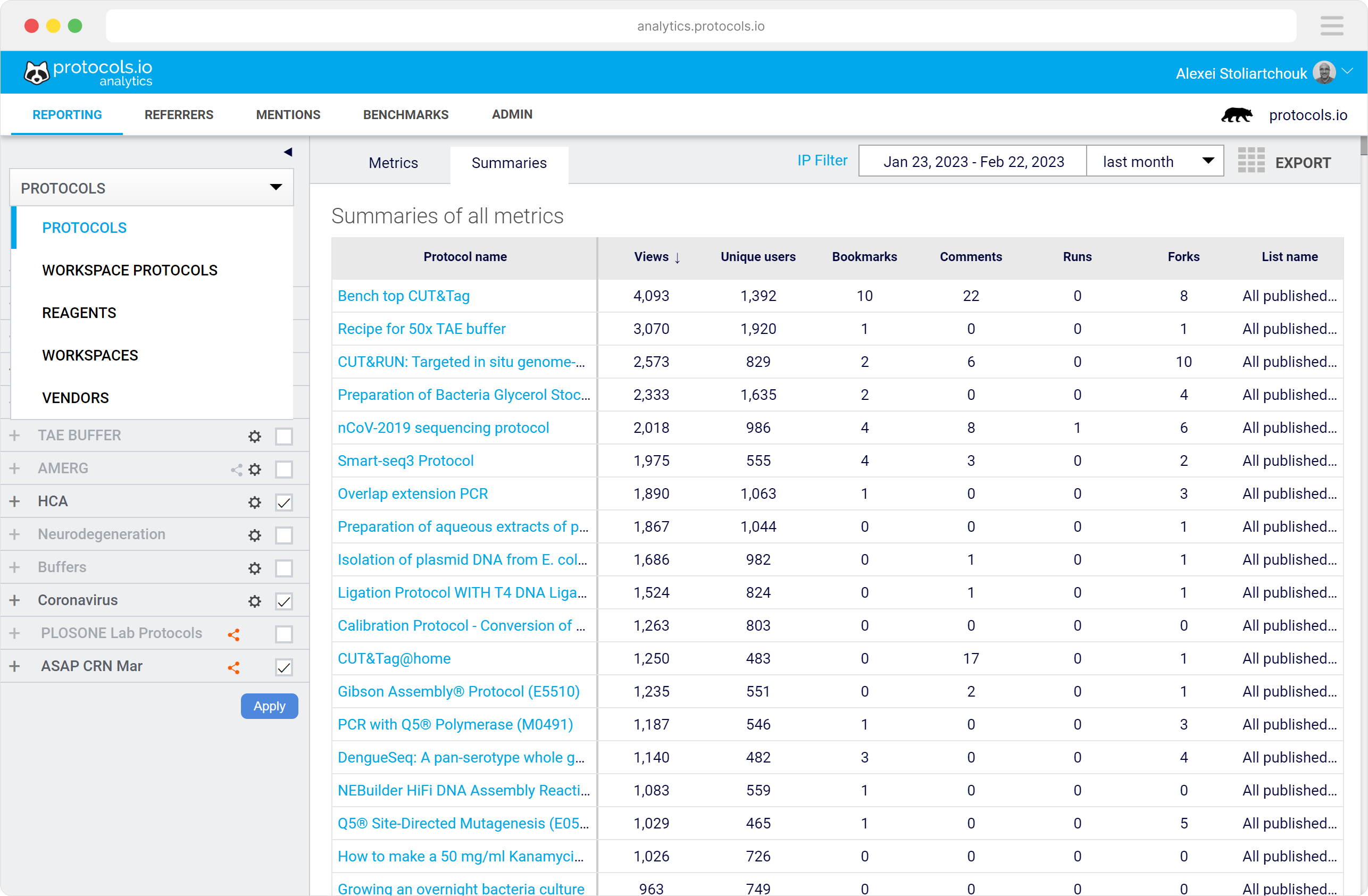Check the TAE BUFFER checkbox
The image size is (1368, 896).
click(283, 436)
